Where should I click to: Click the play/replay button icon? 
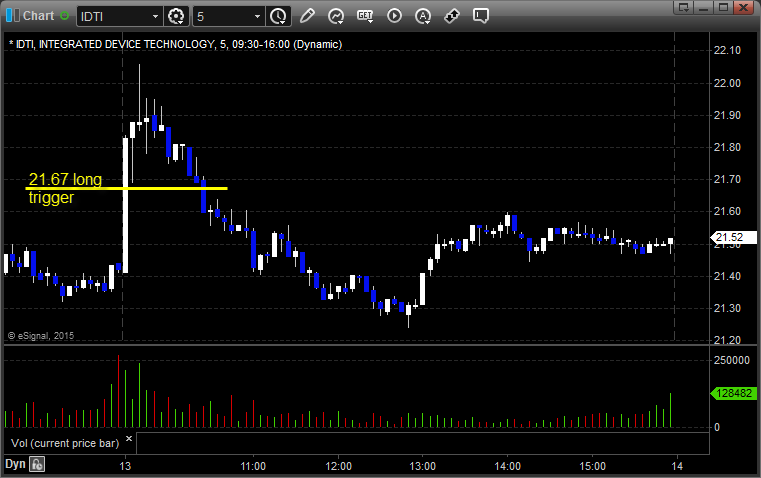394,16
